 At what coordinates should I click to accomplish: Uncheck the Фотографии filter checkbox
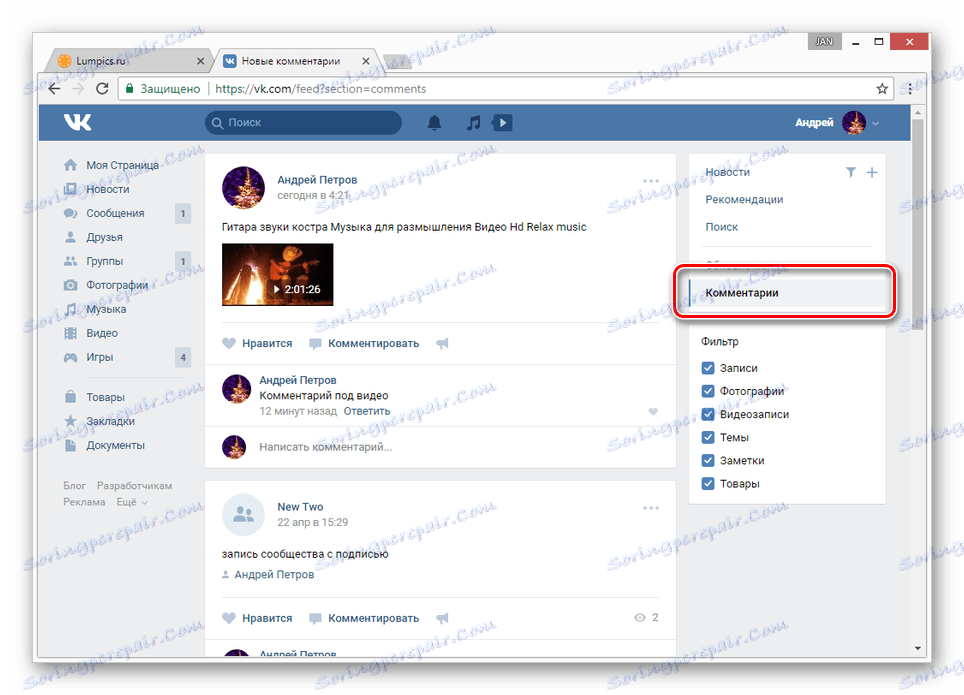[x=708, y=391]
